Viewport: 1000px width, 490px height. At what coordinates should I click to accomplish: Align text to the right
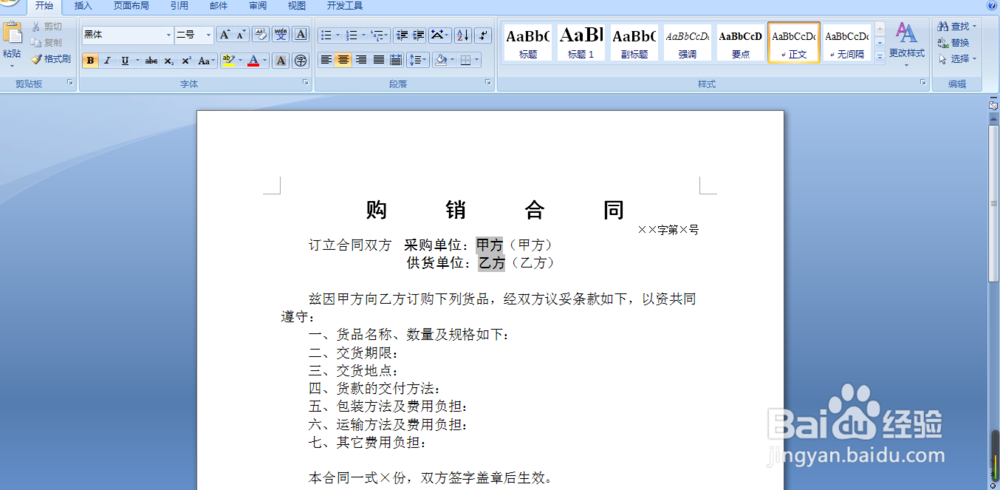coord(361,60)
